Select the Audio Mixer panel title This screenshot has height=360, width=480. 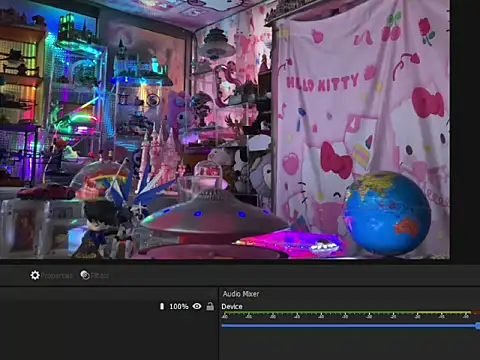coord(241,294)
